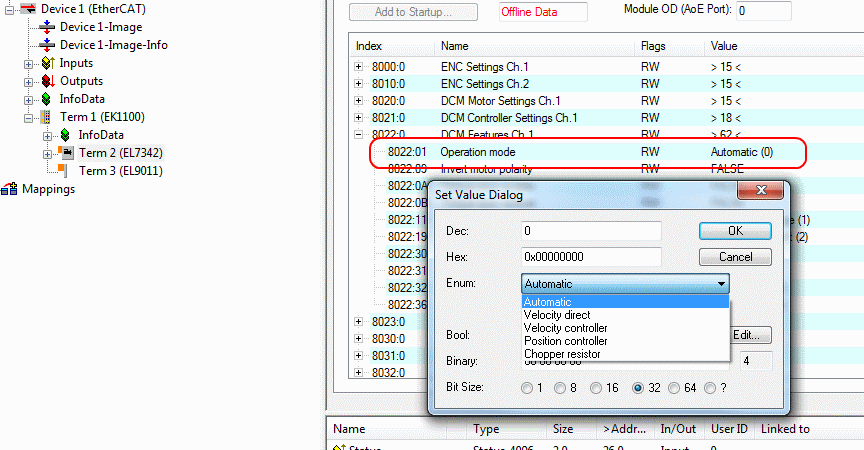Screen dimensions: 864x450
Task: Expand the InfoData node under Device 1
Action: 28,100
